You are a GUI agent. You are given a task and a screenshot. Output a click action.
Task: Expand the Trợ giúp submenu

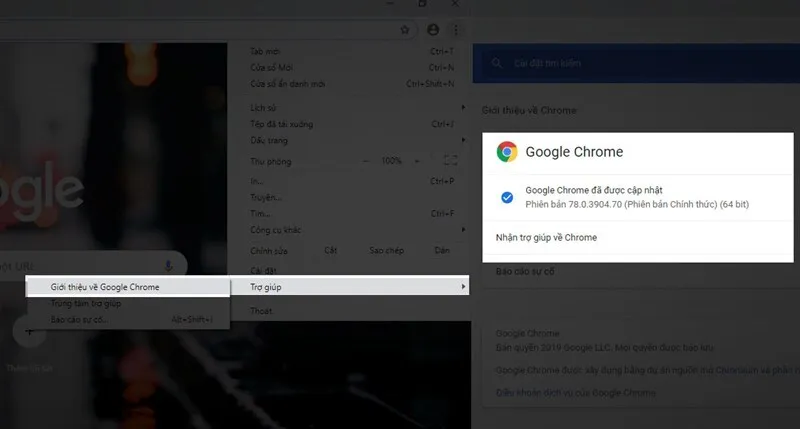coord(350,287)
